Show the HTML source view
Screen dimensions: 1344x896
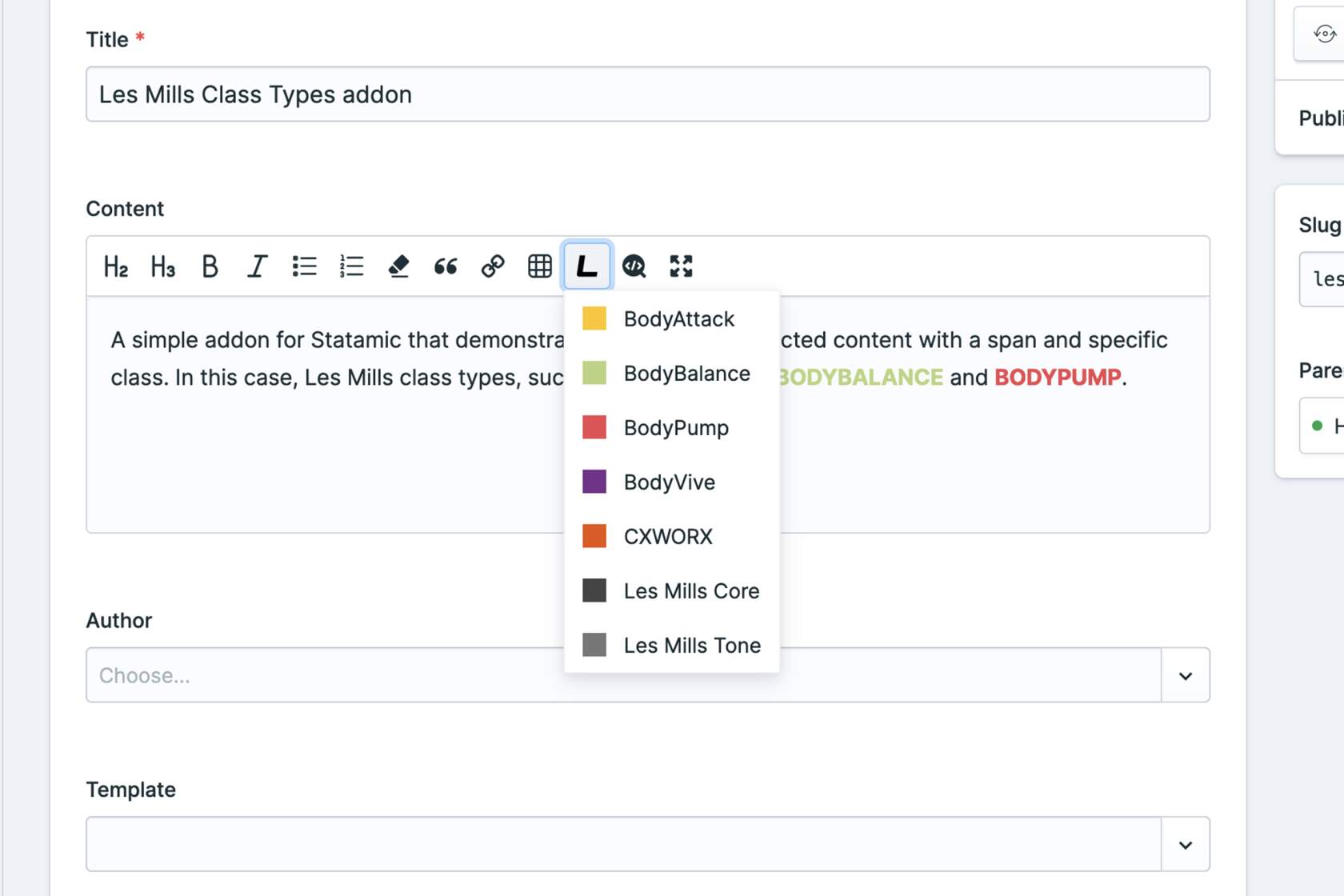click(x=634, y=266)
